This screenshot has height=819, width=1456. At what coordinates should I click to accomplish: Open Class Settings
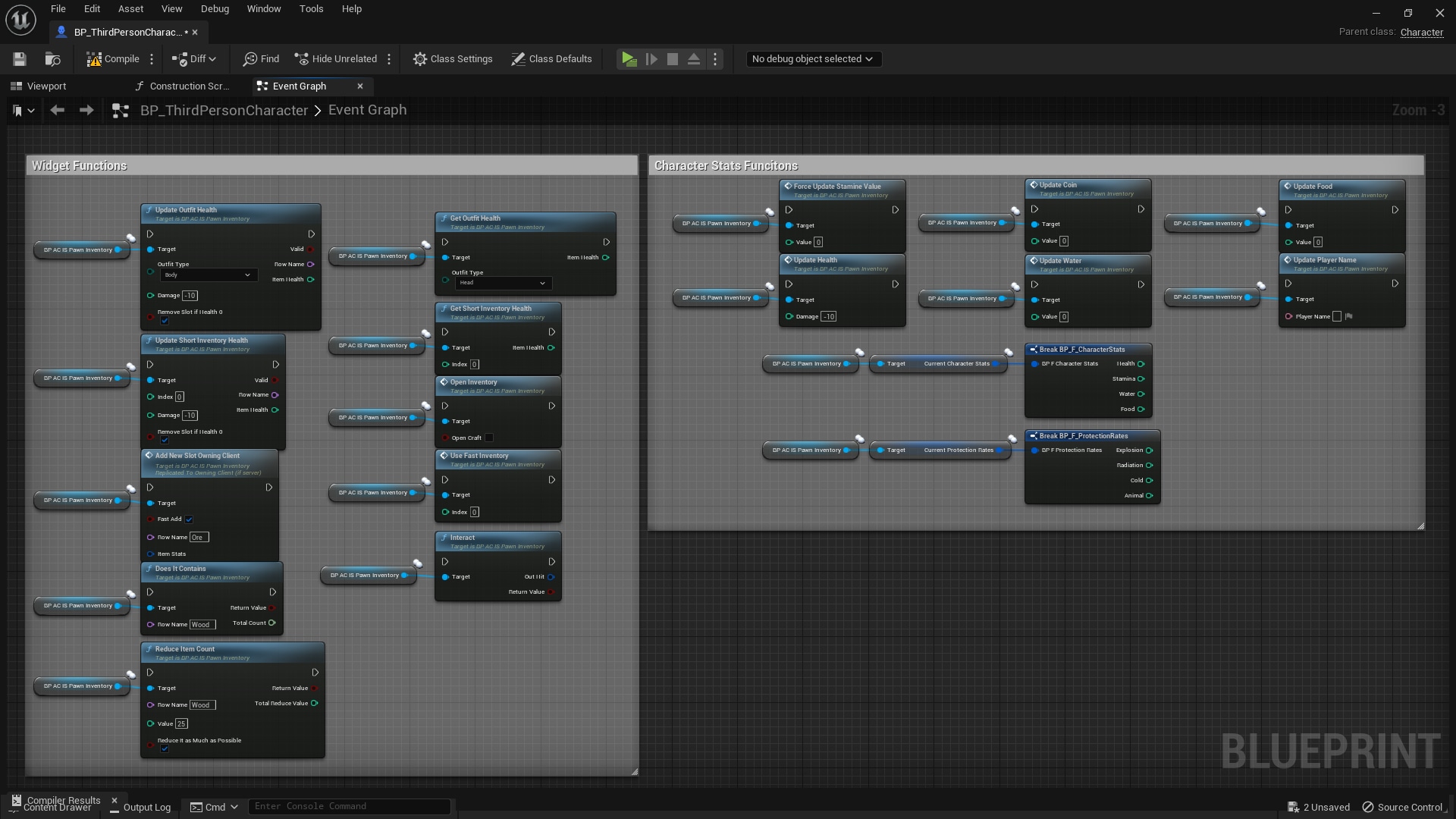[453, 58]
